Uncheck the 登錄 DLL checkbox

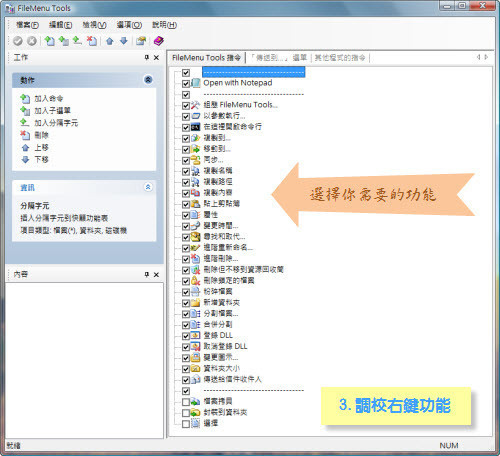[186, 336]
